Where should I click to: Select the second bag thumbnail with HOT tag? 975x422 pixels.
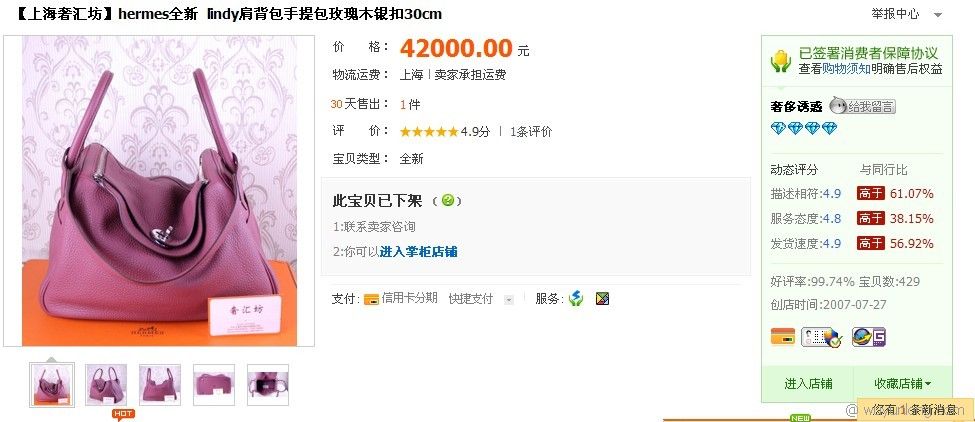106,385
